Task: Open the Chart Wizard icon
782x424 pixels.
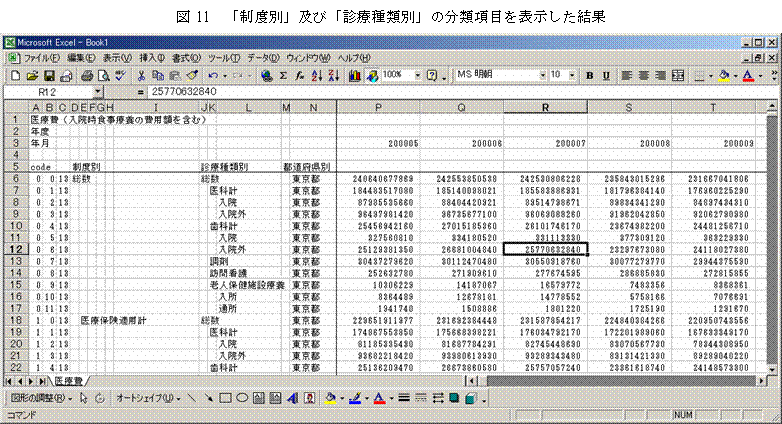Action: pyautogui.click(x=354, y=75)
